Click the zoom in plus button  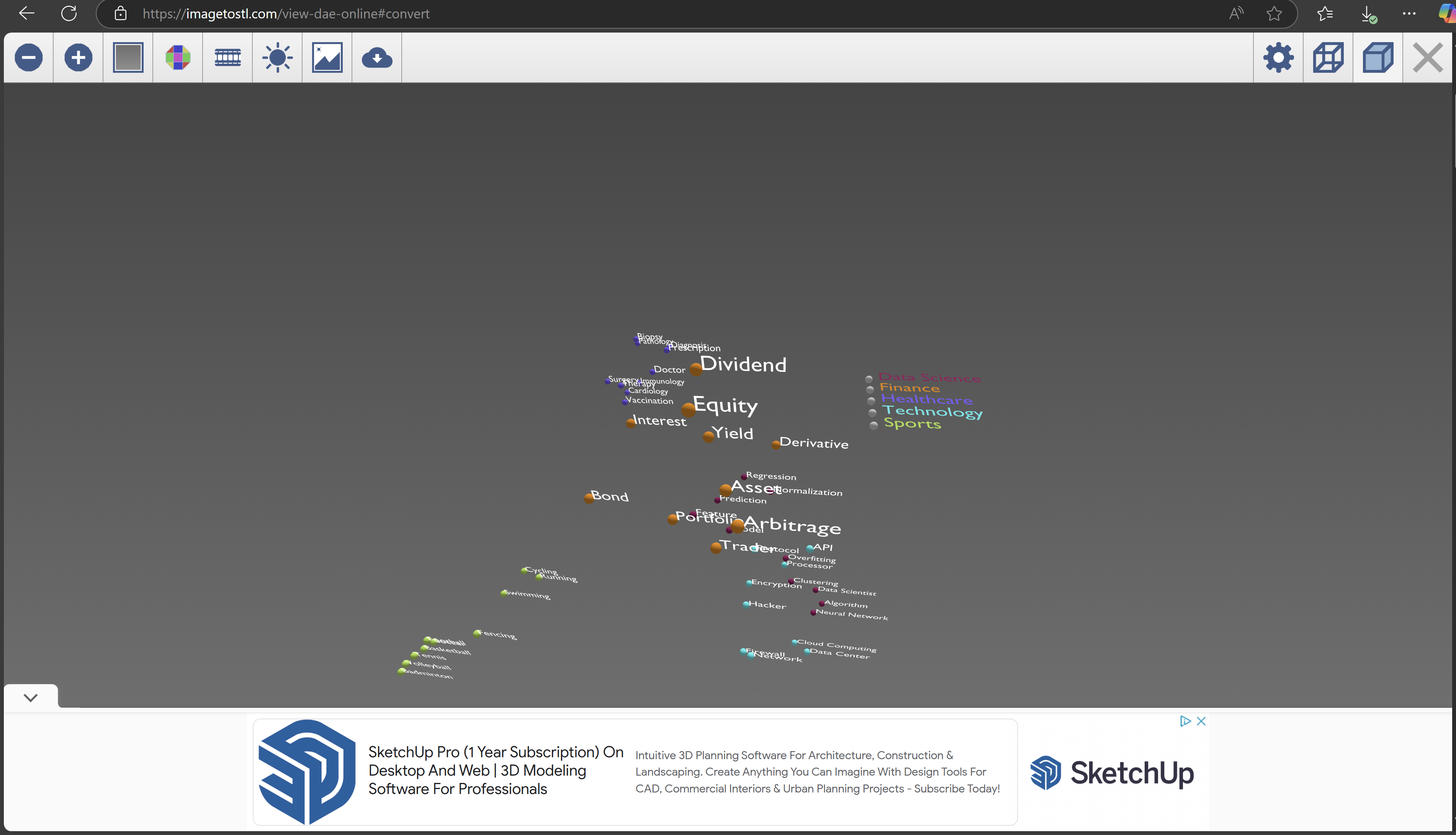[x=79, y=57]
